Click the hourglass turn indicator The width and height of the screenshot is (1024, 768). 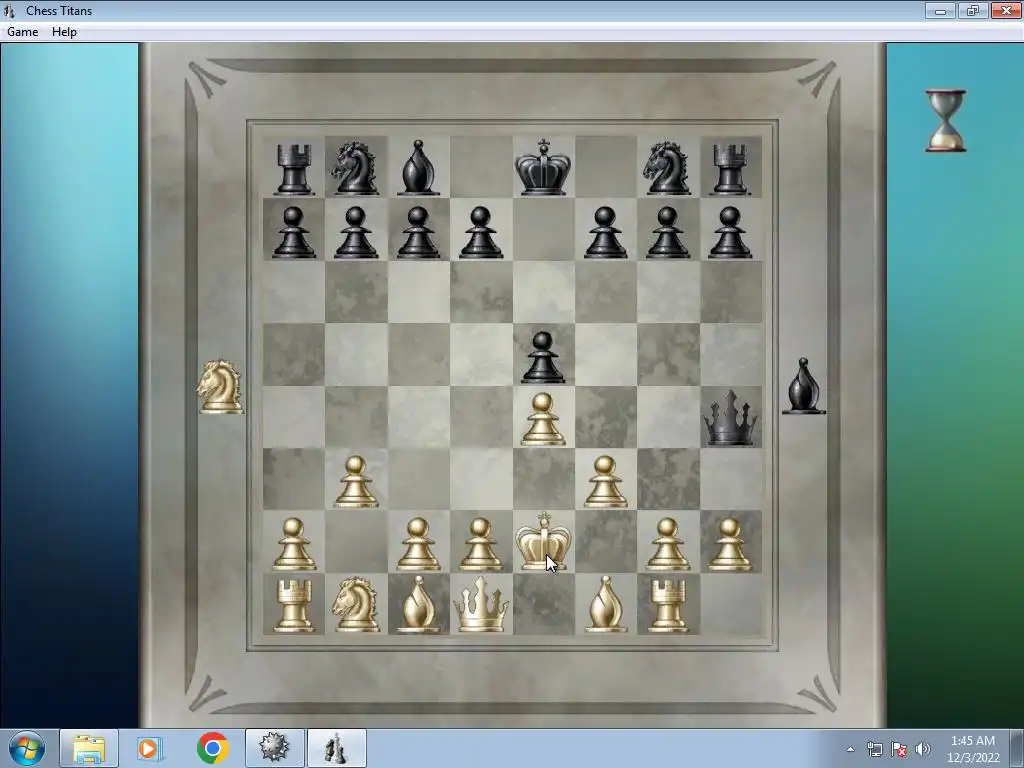[x=945, y=121]
